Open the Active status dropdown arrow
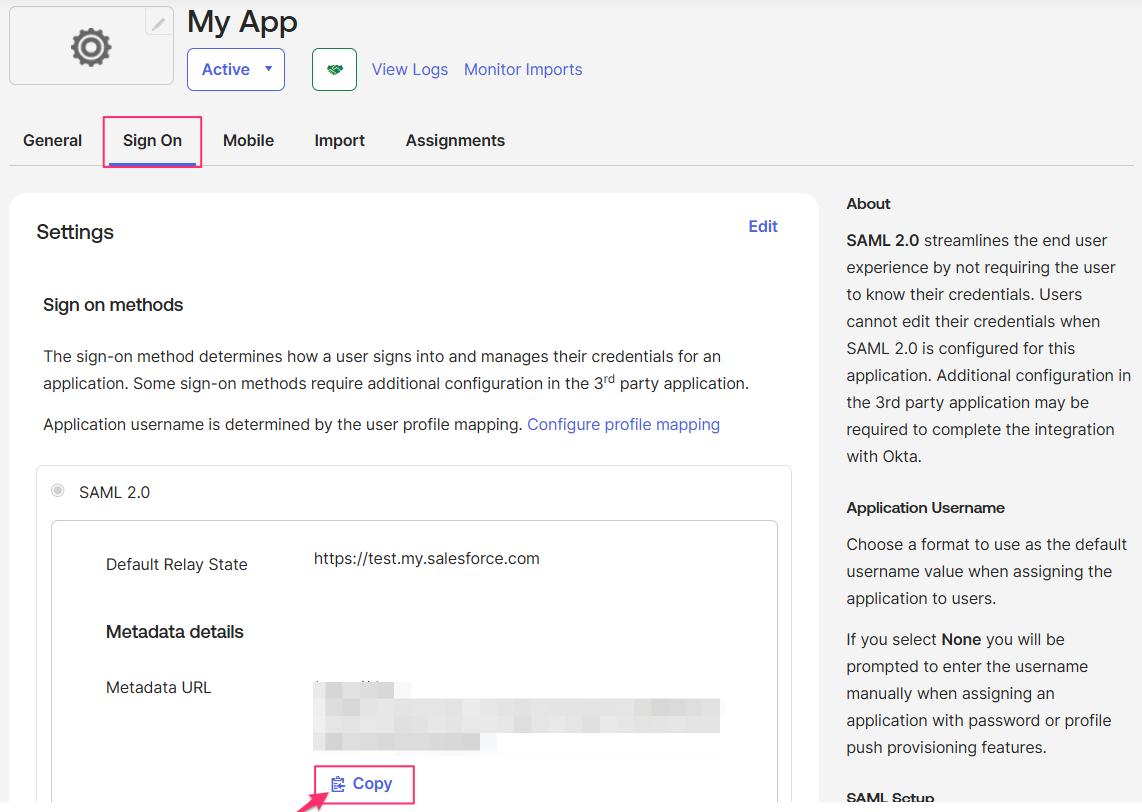This screenshot has width=1142, height=812. click(268, 69)
